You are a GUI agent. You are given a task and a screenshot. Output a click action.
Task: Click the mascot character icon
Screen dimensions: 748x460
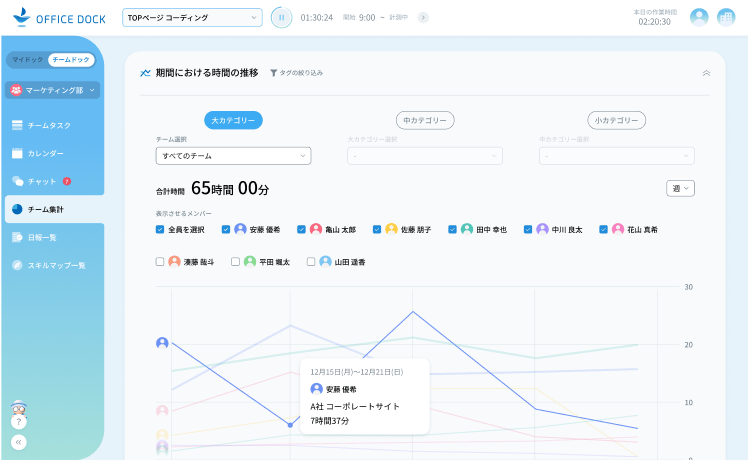(19, 408)
